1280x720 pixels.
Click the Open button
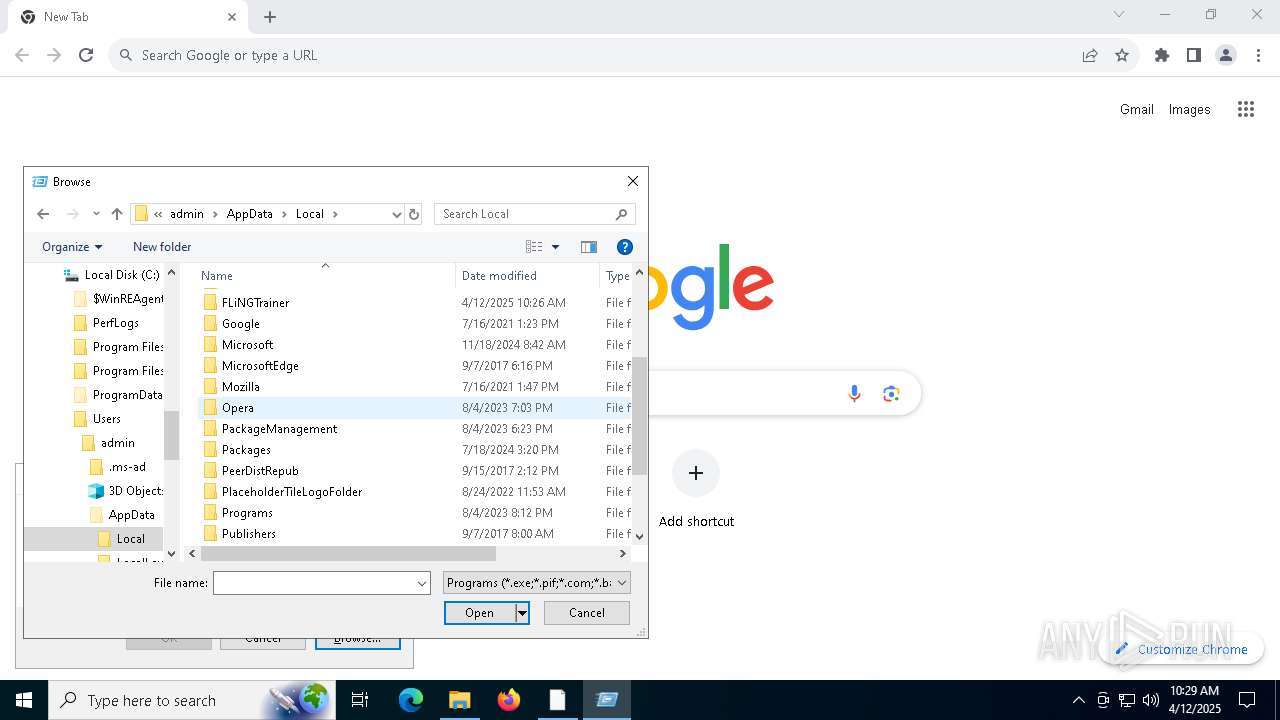pyautogui.click(x=479, y=613)
